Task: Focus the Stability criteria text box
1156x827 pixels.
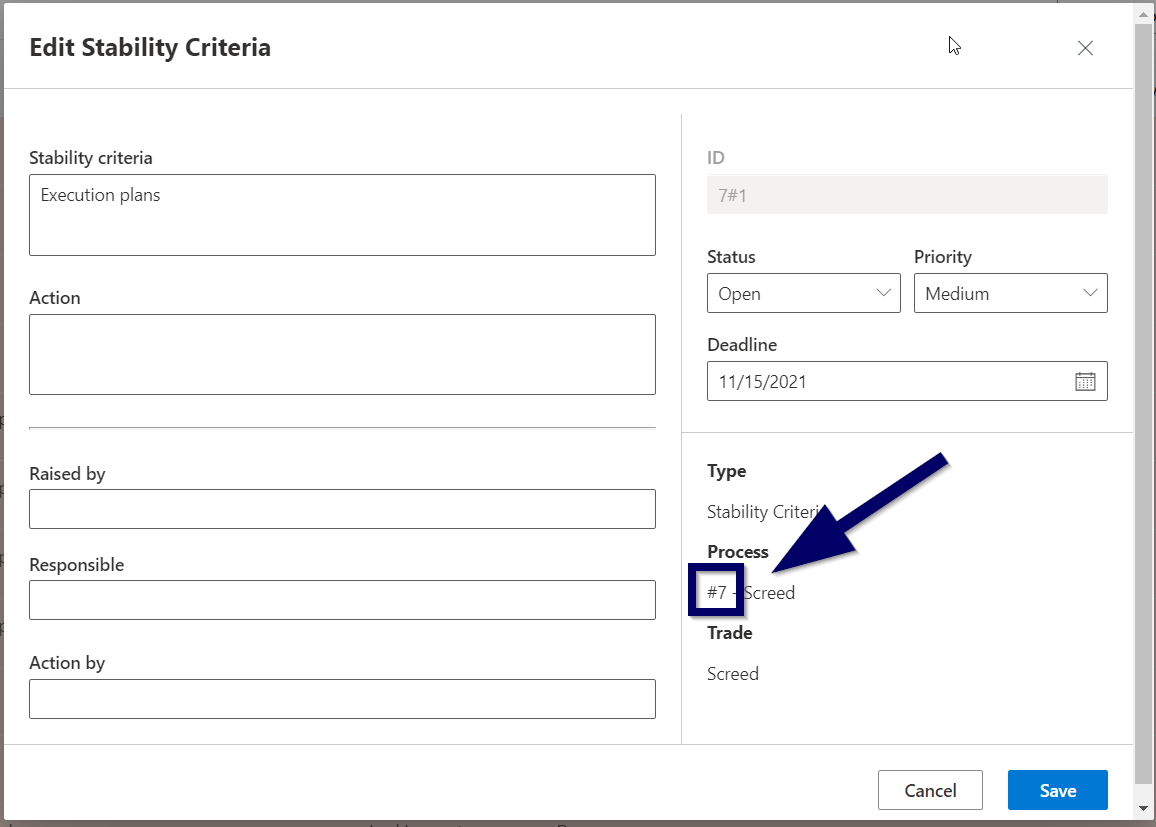Action: [342, 215]
